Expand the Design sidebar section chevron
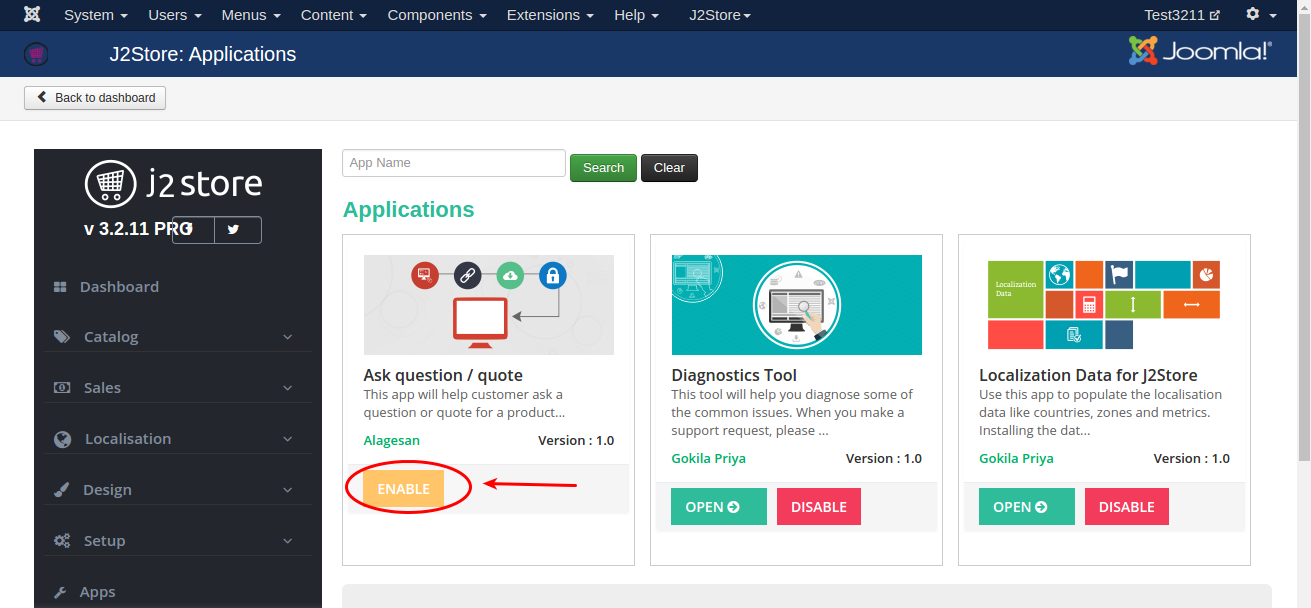This screenshot has width=1311, height=608. [288, 490]
